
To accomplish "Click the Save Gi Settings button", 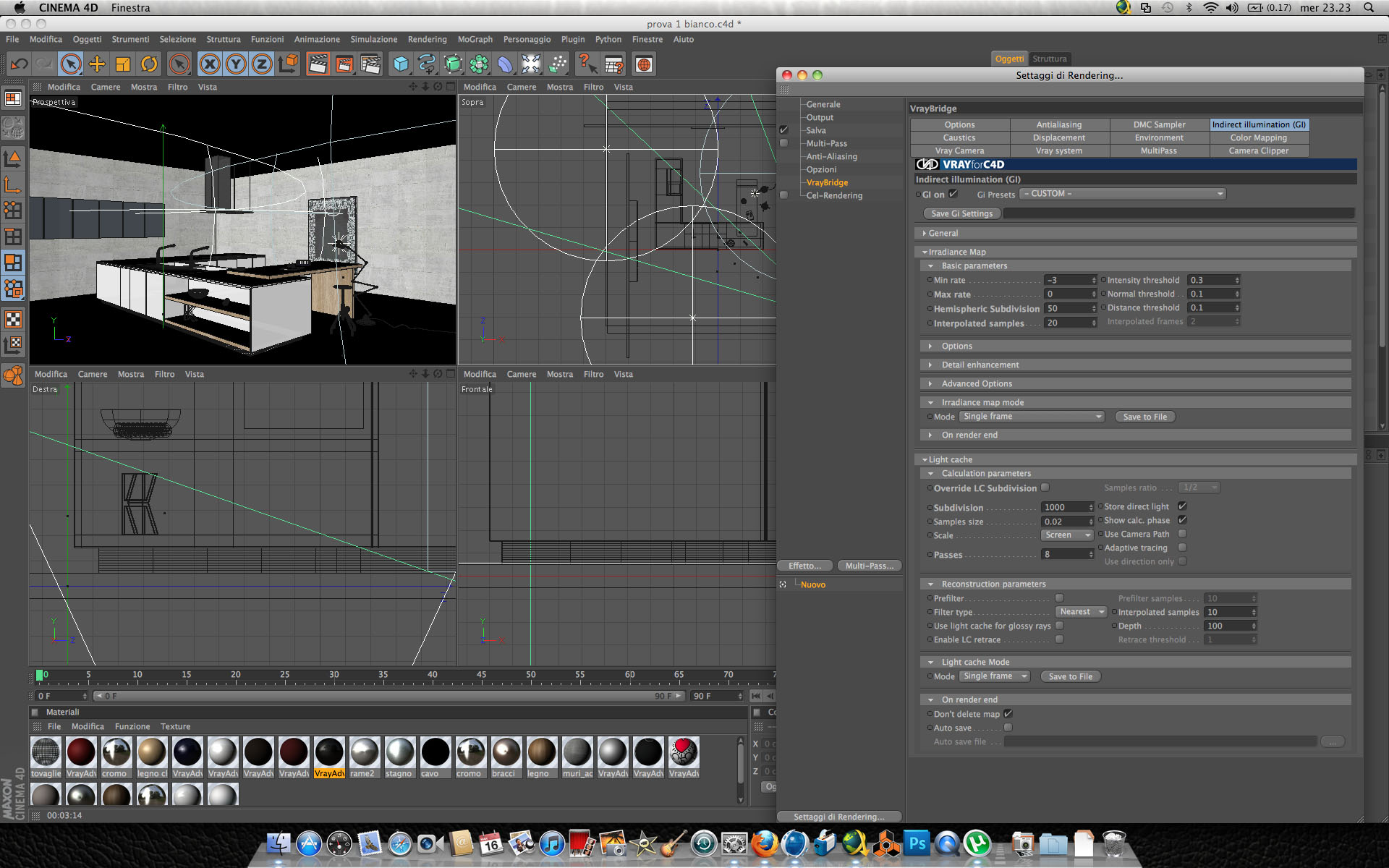I will click(961, 213).
